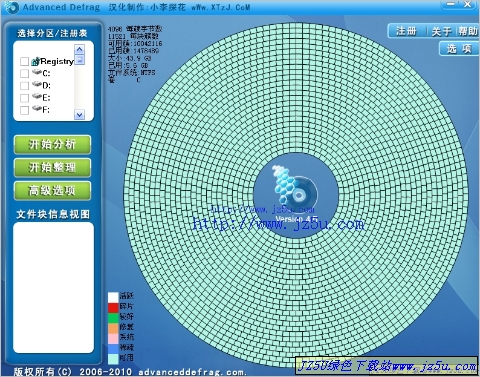480x377 pixels.
Task: Tick the Registry checkbox
Action: (24, 61)
